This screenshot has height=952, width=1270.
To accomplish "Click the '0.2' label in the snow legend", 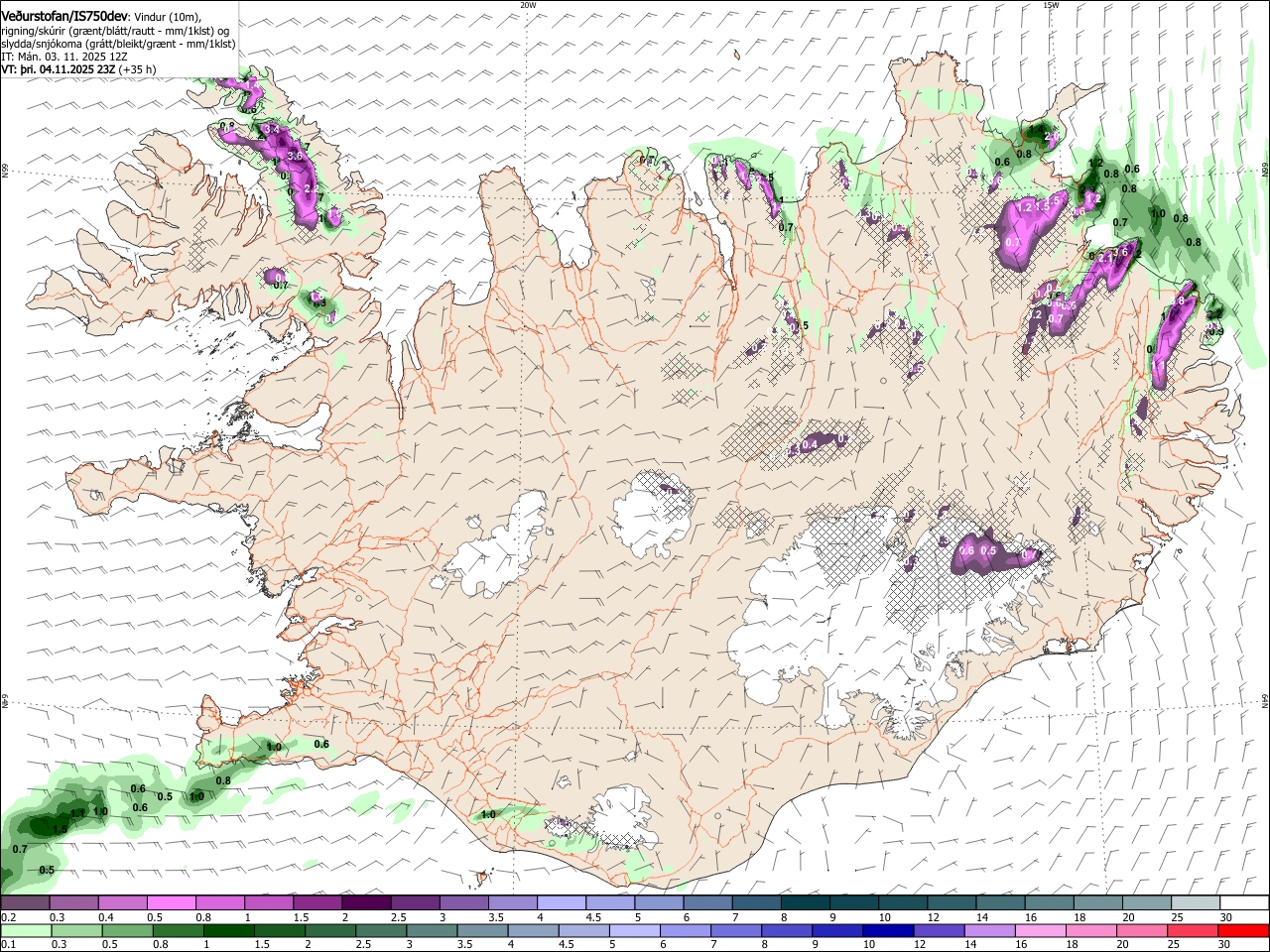I will (8, 917).
